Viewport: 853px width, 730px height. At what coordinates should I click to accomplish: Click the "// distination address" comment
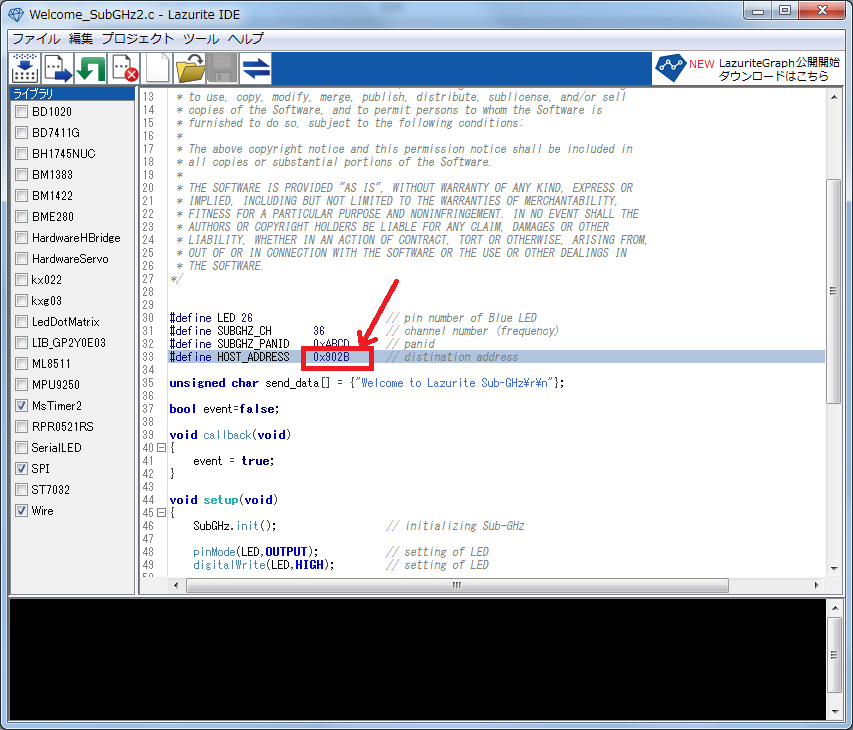point(452,357)
